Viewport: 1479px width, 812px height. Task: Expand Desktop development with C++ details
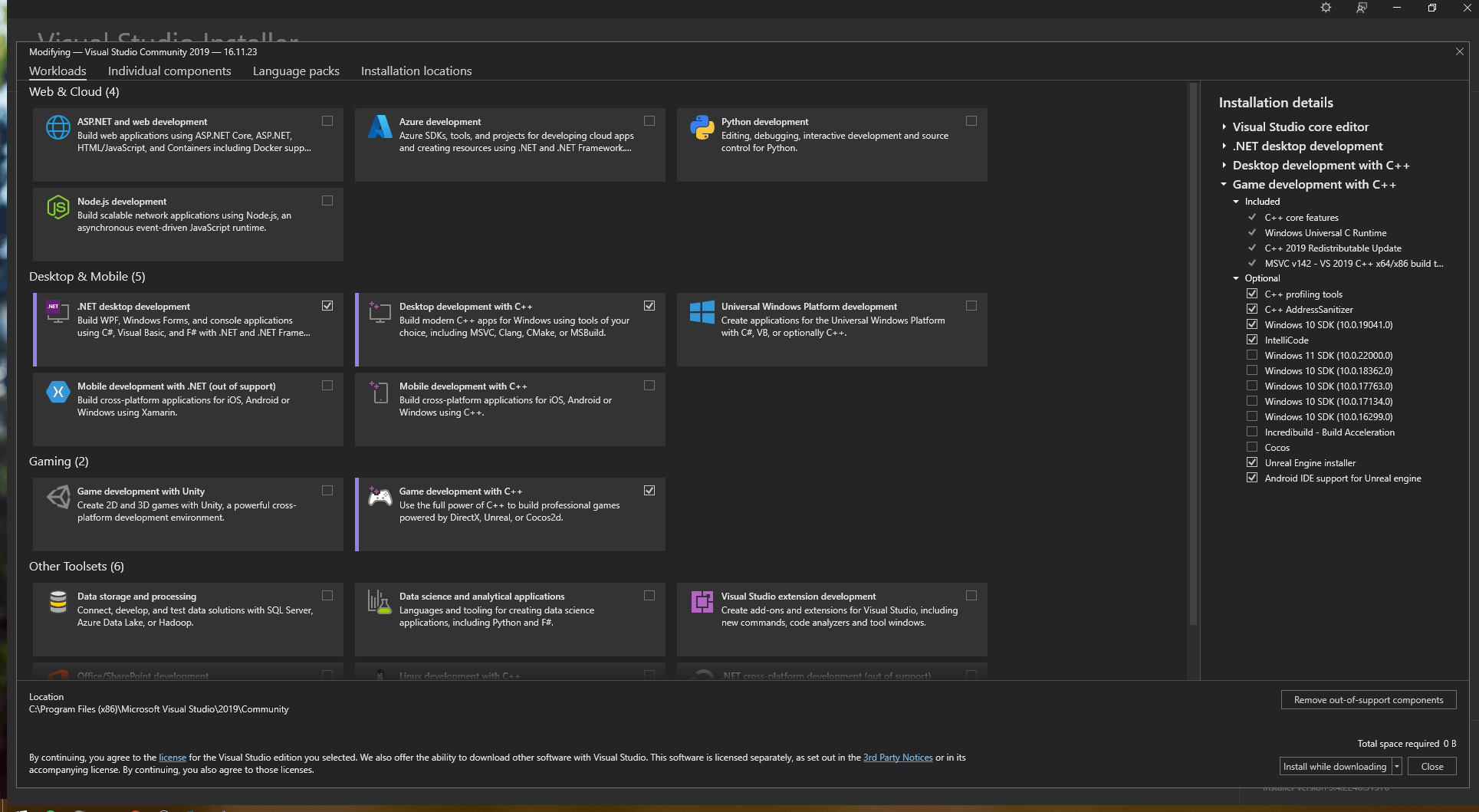1224,166
